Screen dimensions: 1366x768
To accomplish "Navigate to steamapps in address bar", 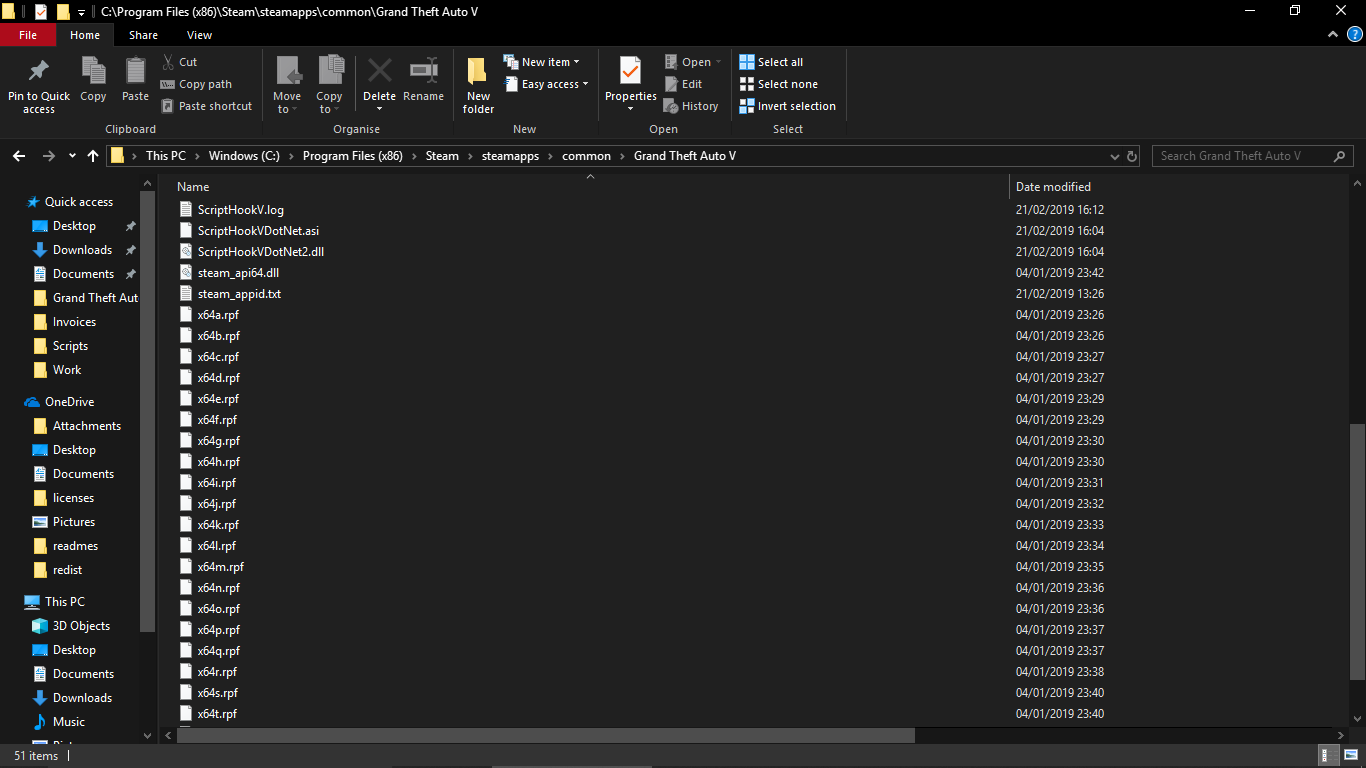I will (x=510, y=156).
